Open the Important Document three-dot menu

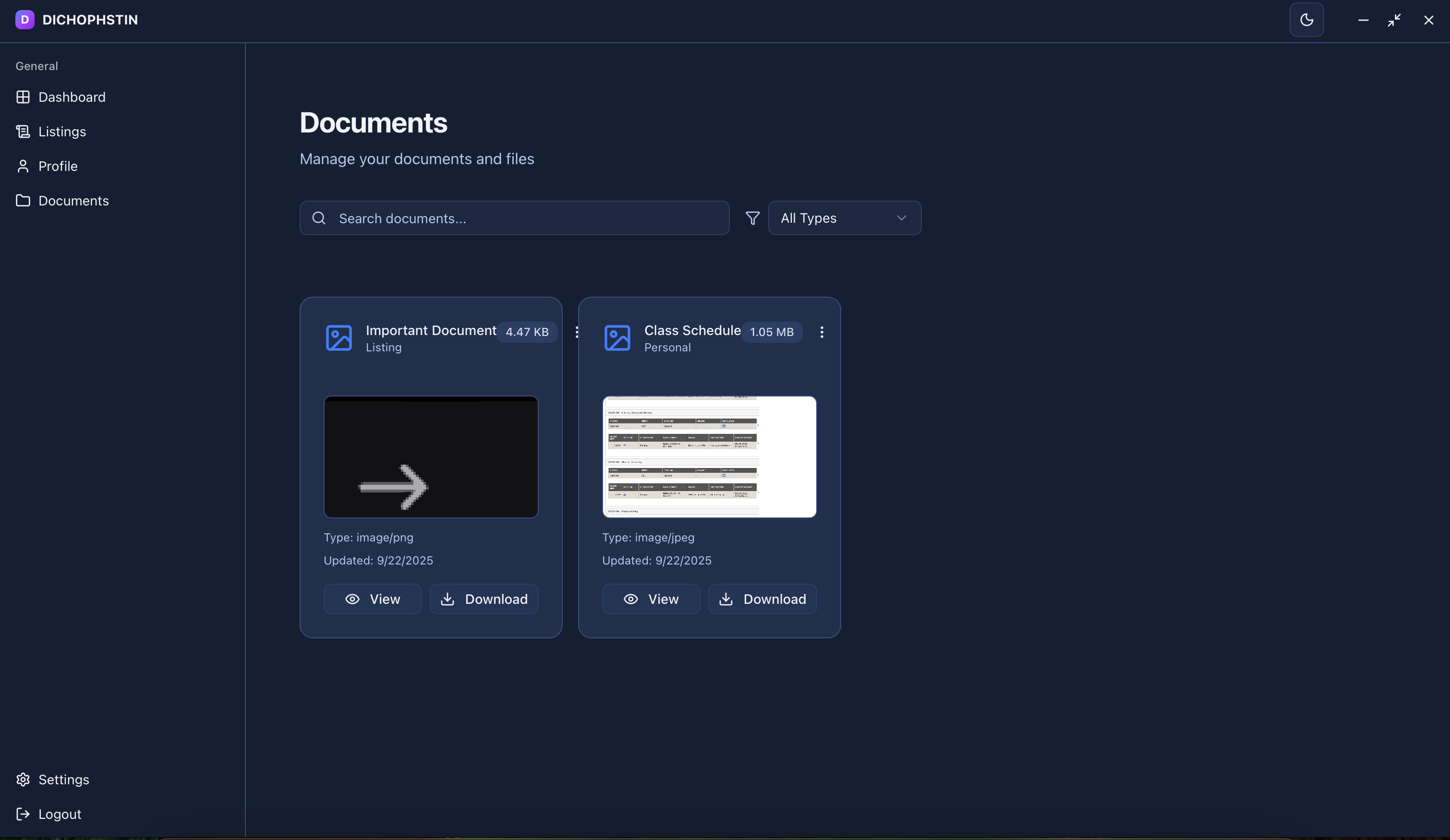click(x=577, y=332)
